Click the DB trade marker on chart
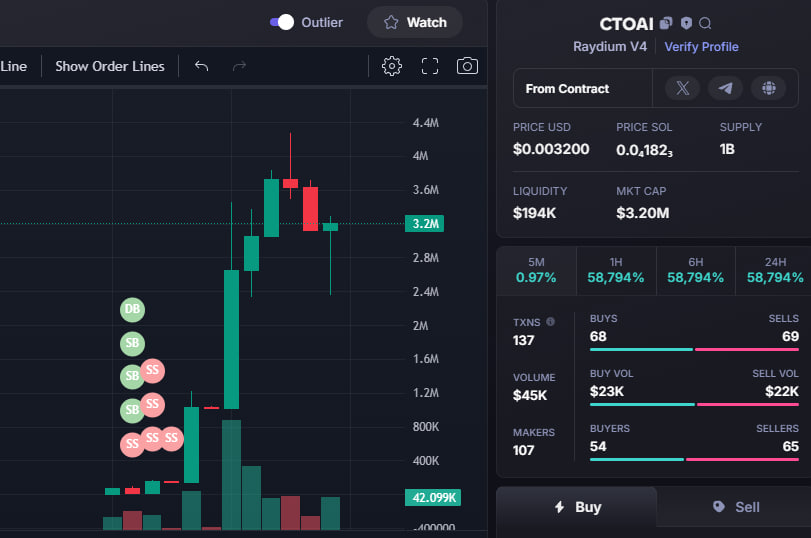Viewport: 811px width, 538px height. click(x=132, y=309)
